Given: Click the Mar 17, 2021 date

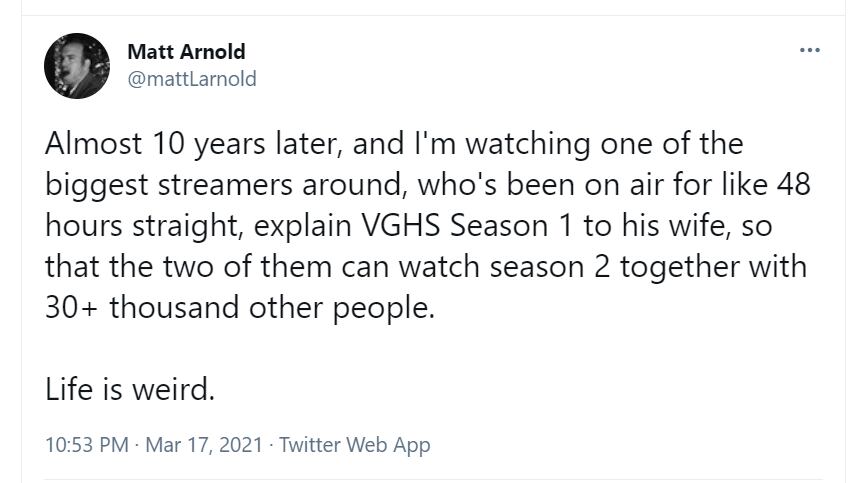Looking at the screenshot, I should (205, 444).
